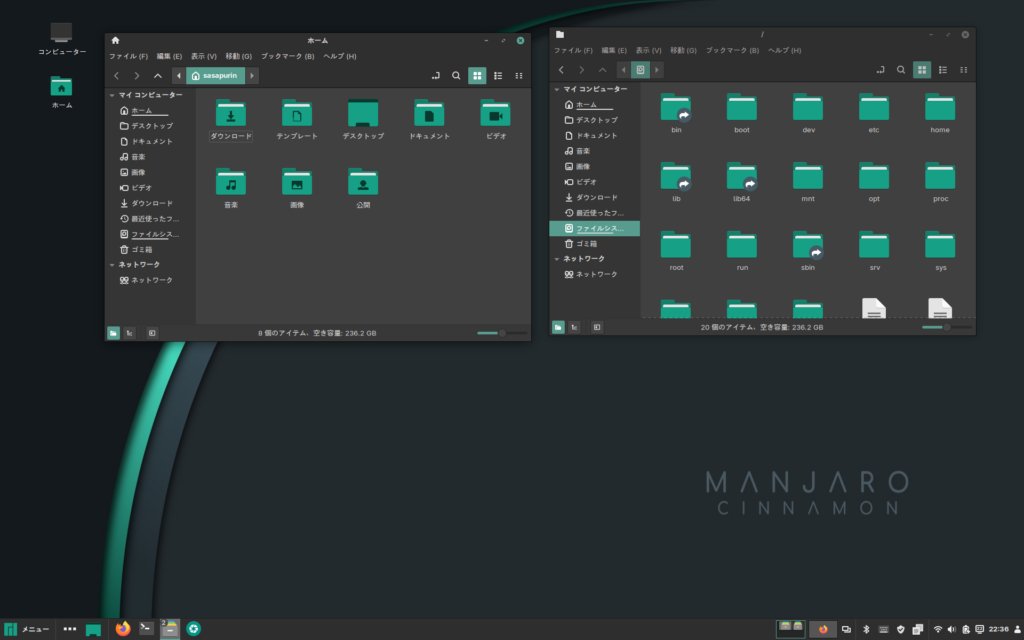
Task: Open the search icon in the toolbar
Action: point(456,75)
